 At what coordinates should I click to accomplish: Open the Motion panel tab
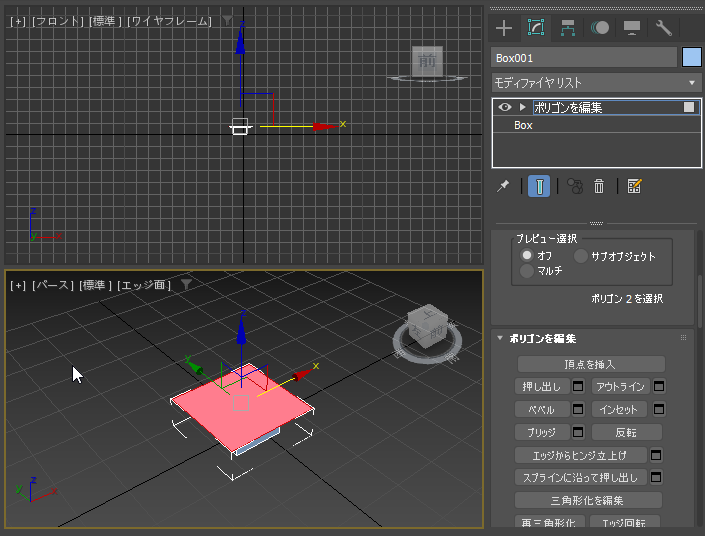point(600,28)
